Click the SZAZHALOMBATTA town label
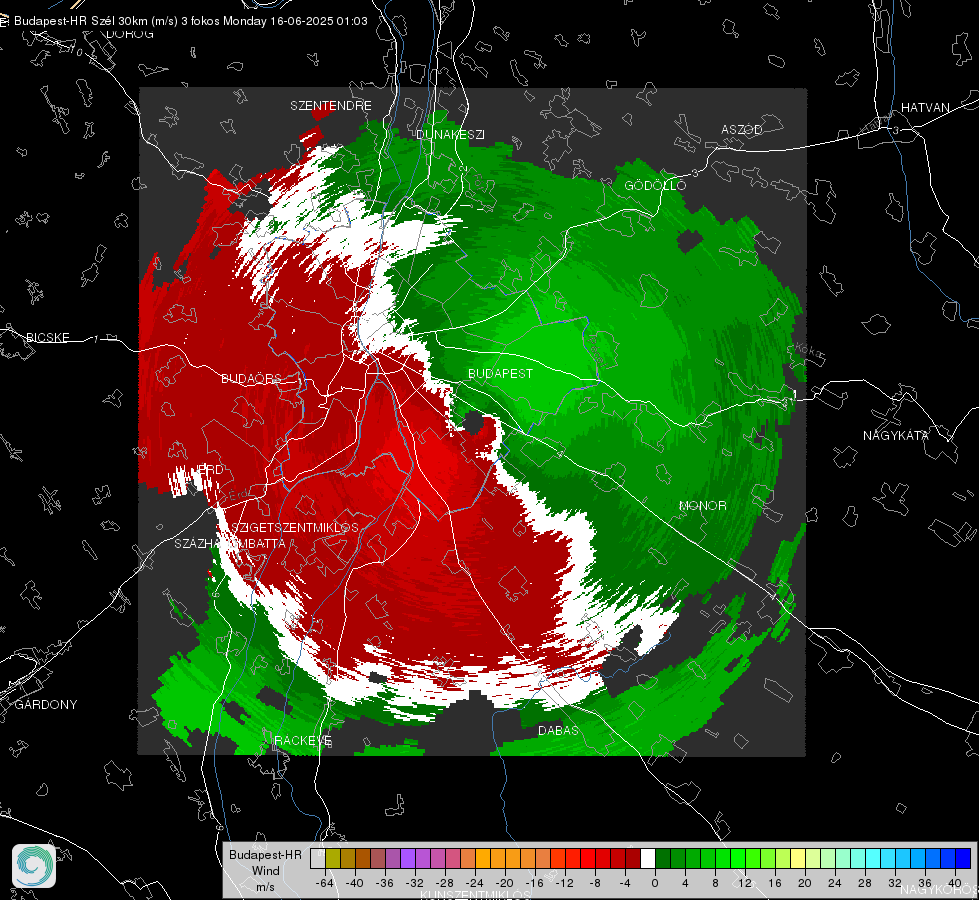 click(230, 543)
